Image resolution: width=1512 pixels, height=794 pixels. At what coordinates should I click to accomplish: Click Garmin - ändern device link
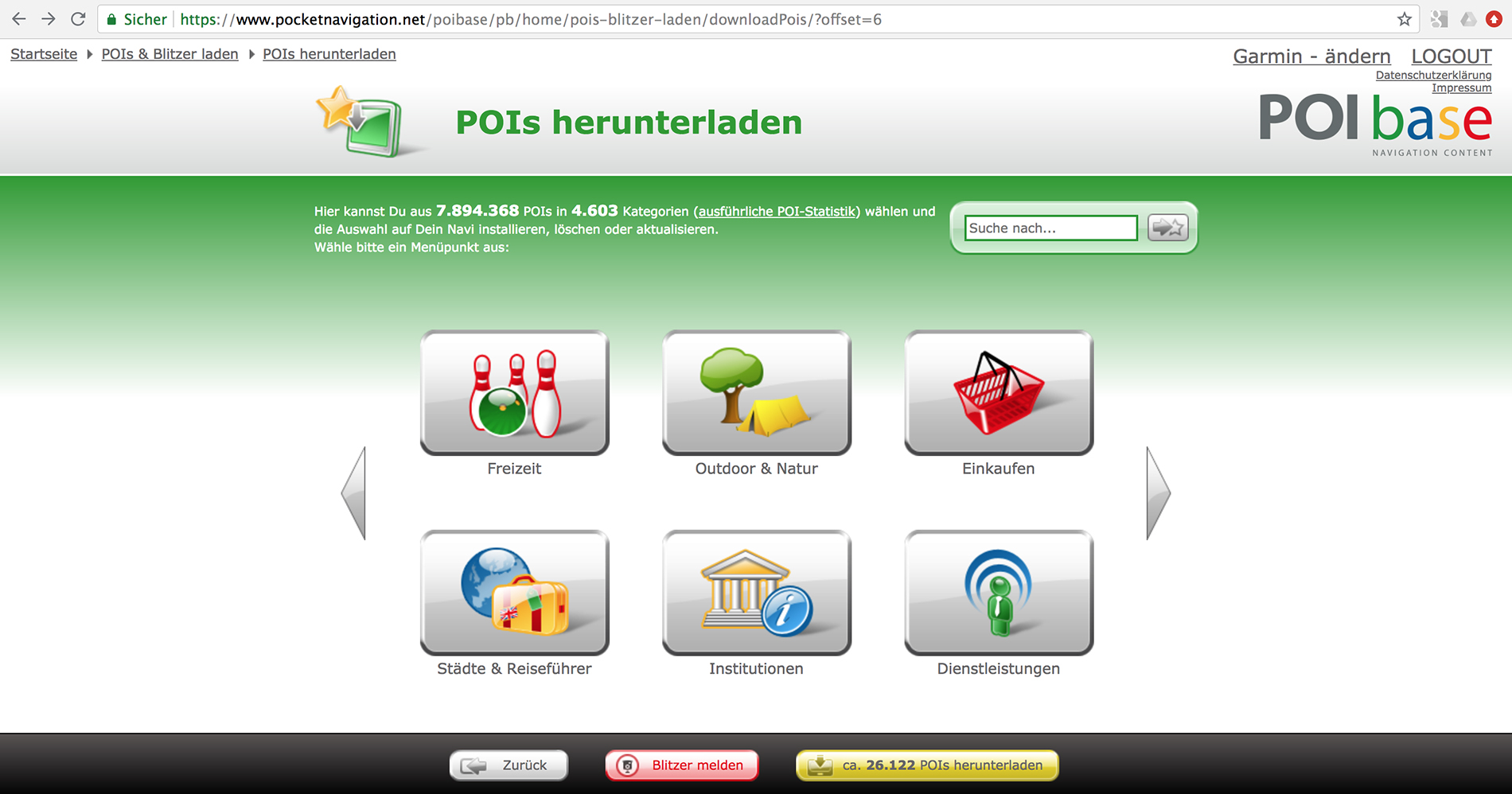[1311, 56]
